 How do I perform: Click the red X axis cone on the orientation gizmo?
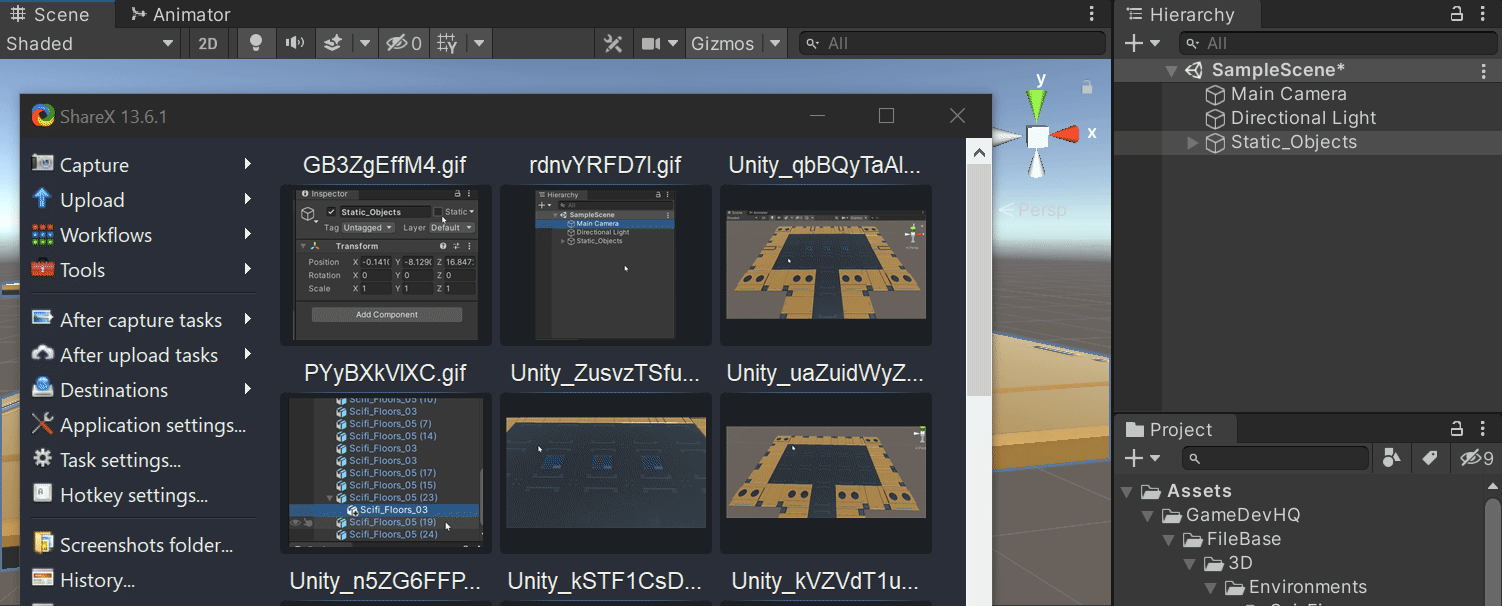(1065, 133)
